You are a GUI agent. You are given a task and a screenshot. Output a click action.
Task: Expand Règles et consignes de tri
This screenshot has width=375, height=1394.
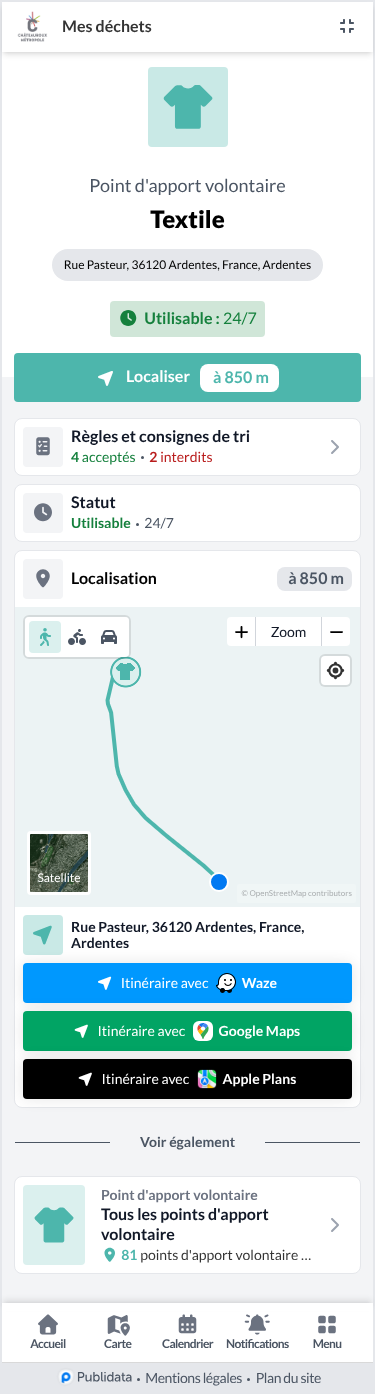click(187, 446)
